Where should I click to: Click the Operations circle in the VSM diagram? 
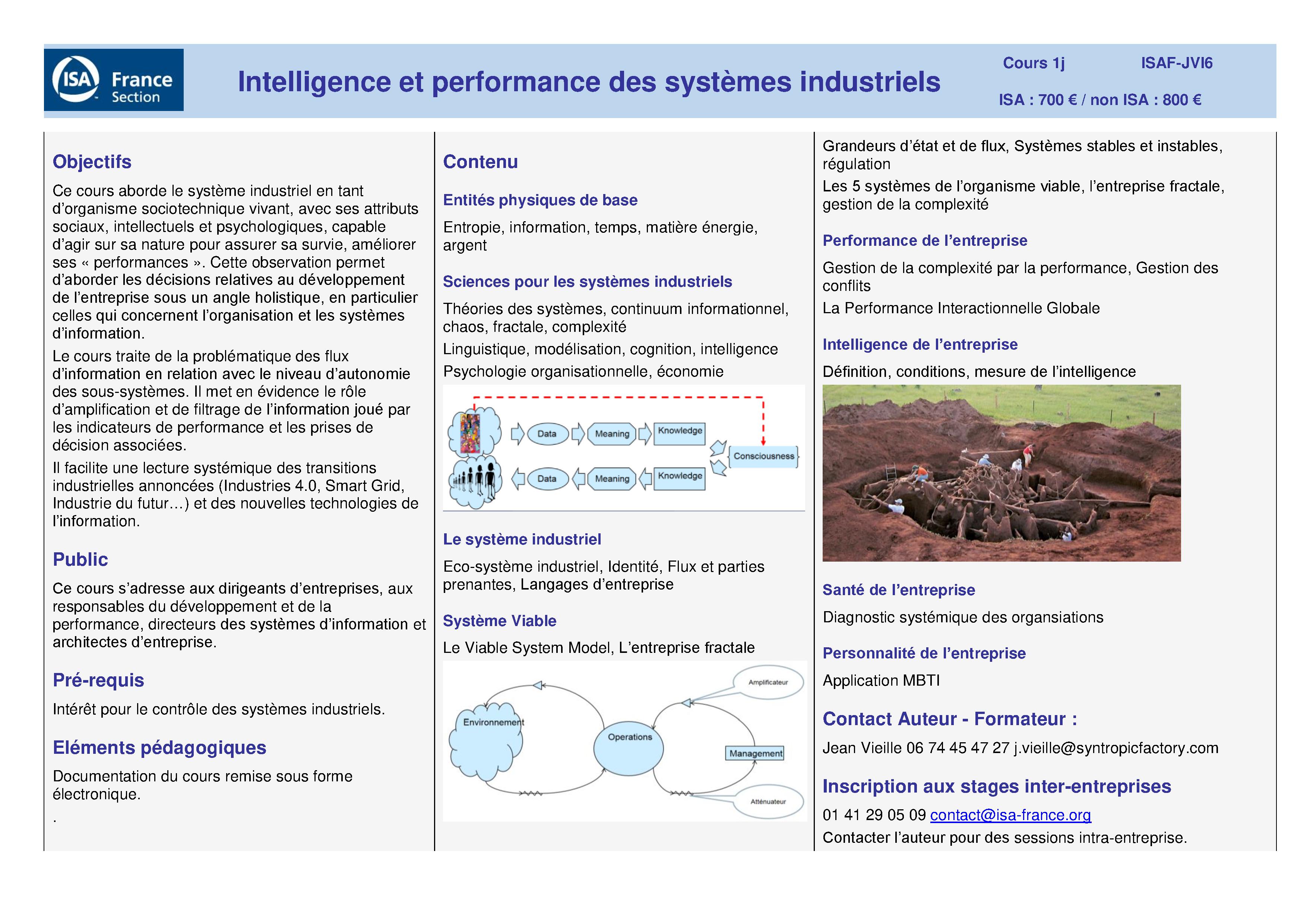click(629, 747)
